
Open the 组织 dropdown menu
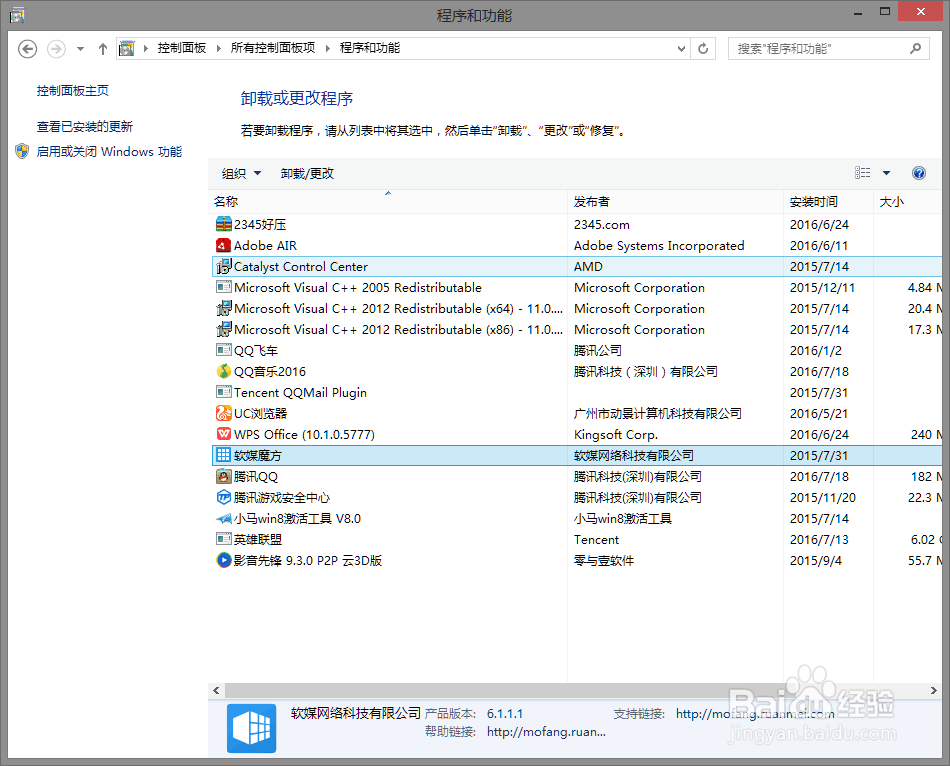(241, 173)
